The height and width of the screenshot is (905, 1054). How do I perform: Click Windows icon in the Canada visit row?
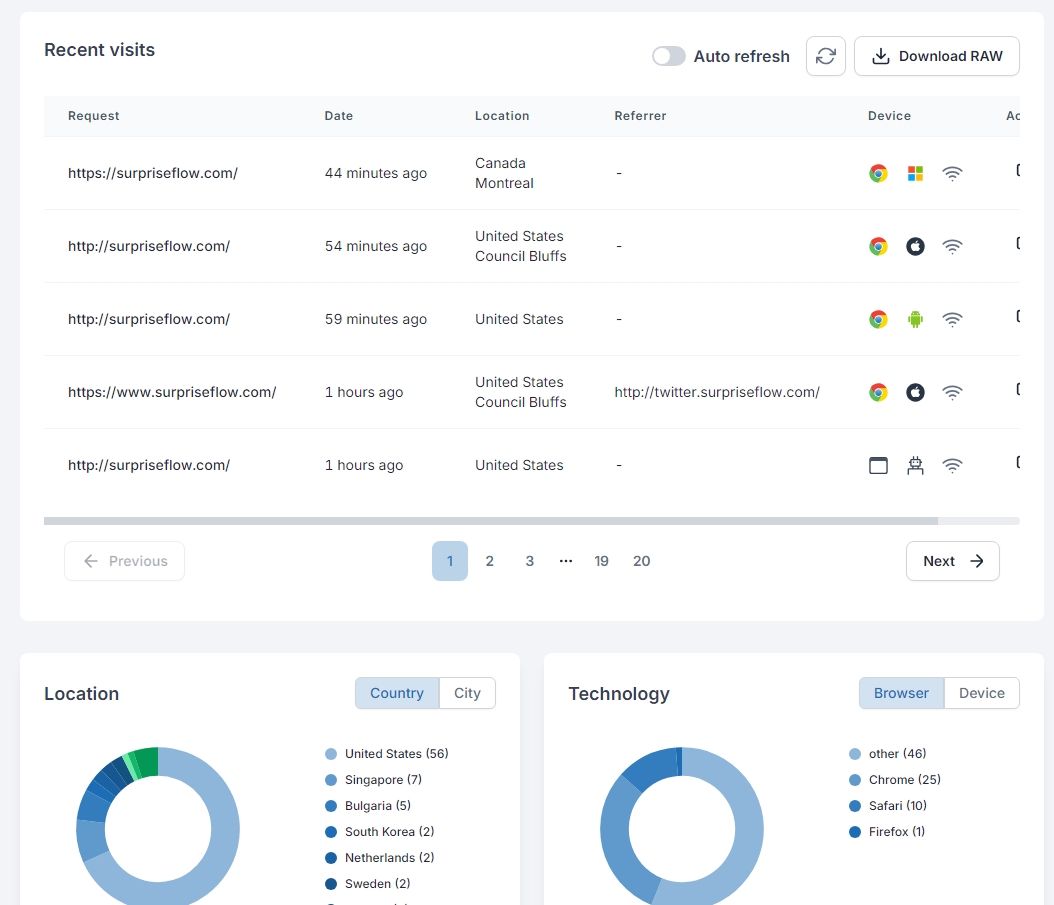pos(915,173)
